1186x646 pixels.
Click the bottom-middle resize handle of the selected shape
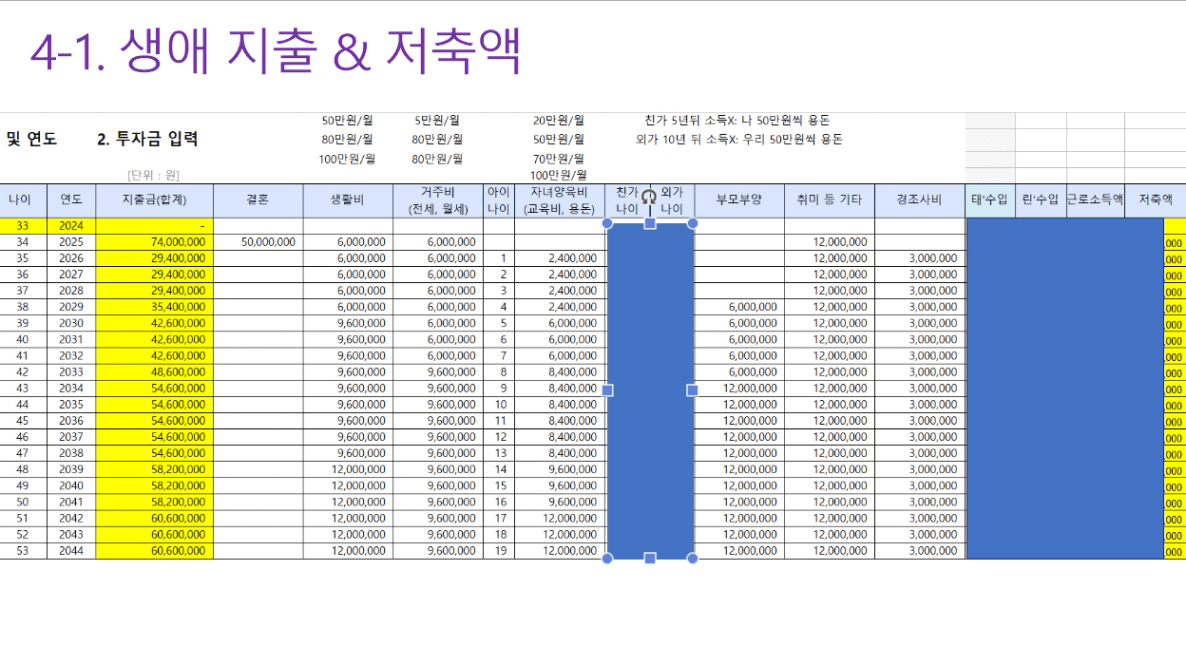point(650,558)
